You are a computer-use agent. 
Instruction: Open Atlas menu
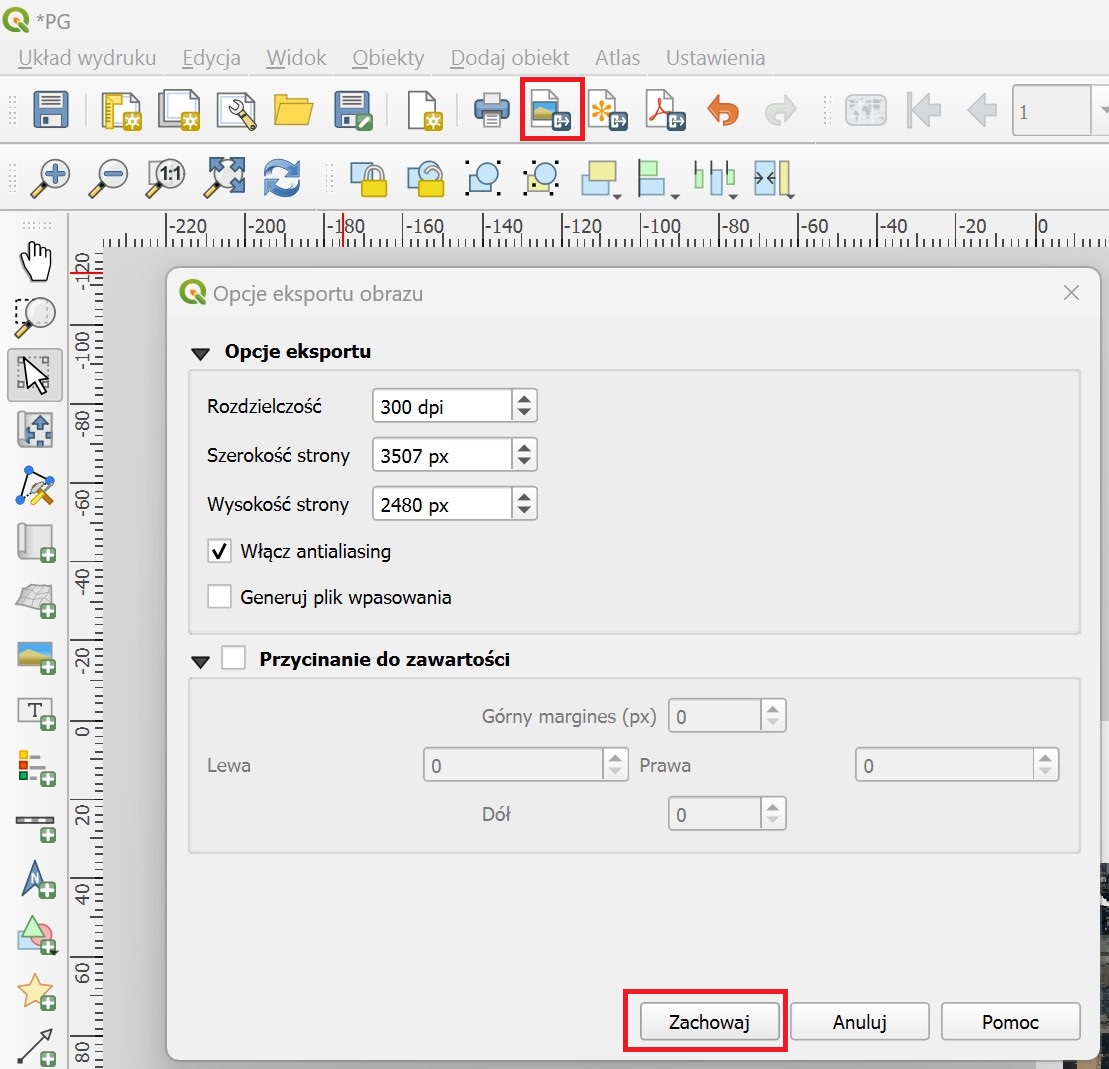(x=617, y=57)
